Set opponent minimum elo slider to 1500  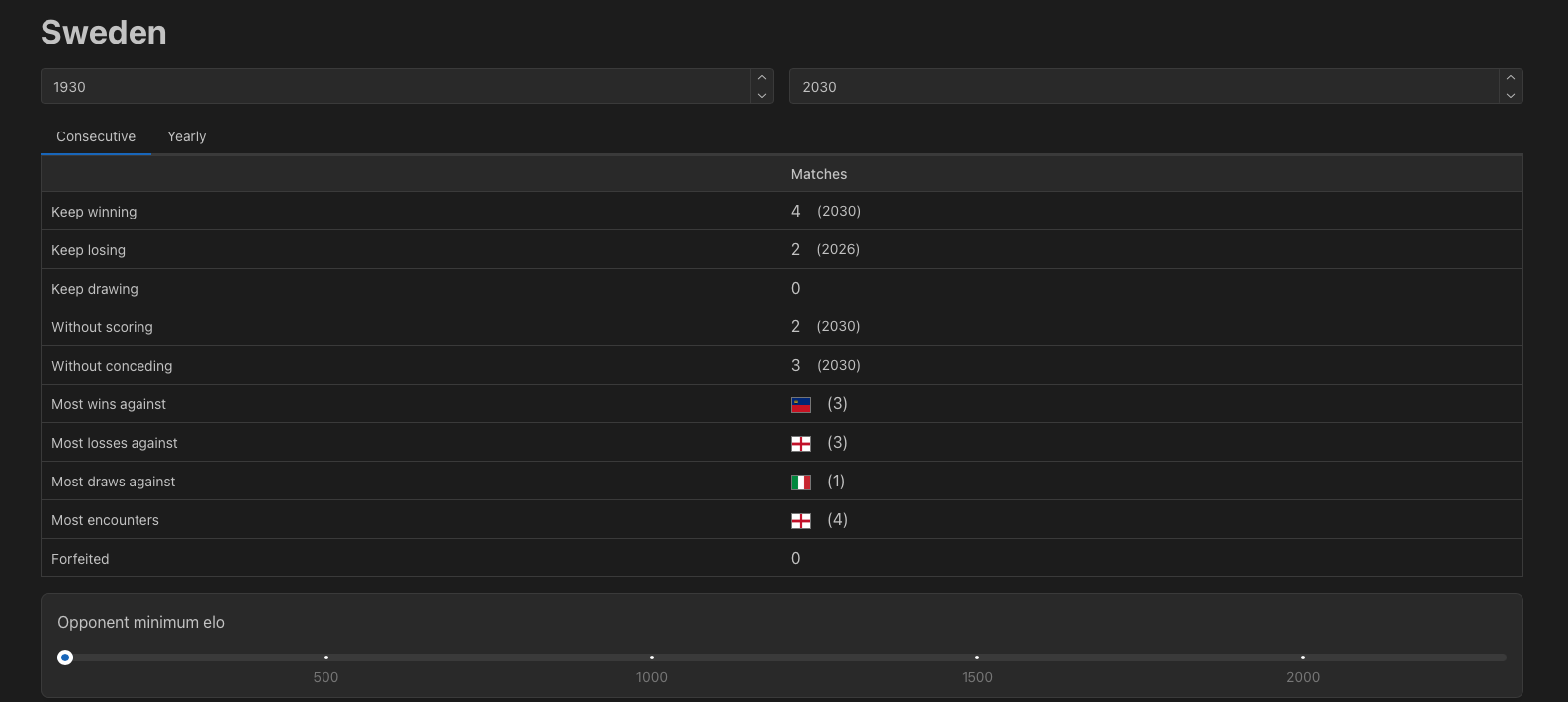click(x=977, y=658)
